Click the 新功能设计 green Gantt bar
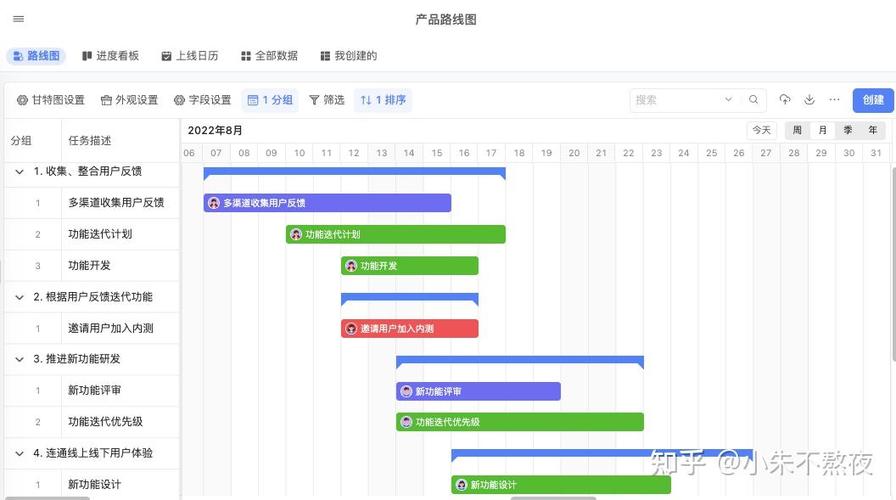 click(x=561, y=485)
